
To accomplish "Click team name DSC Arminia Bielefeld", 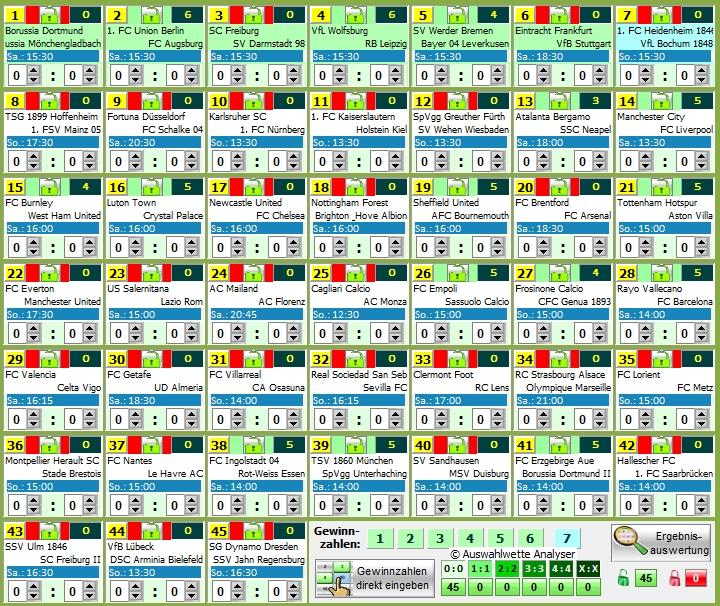I will (156, 559).
